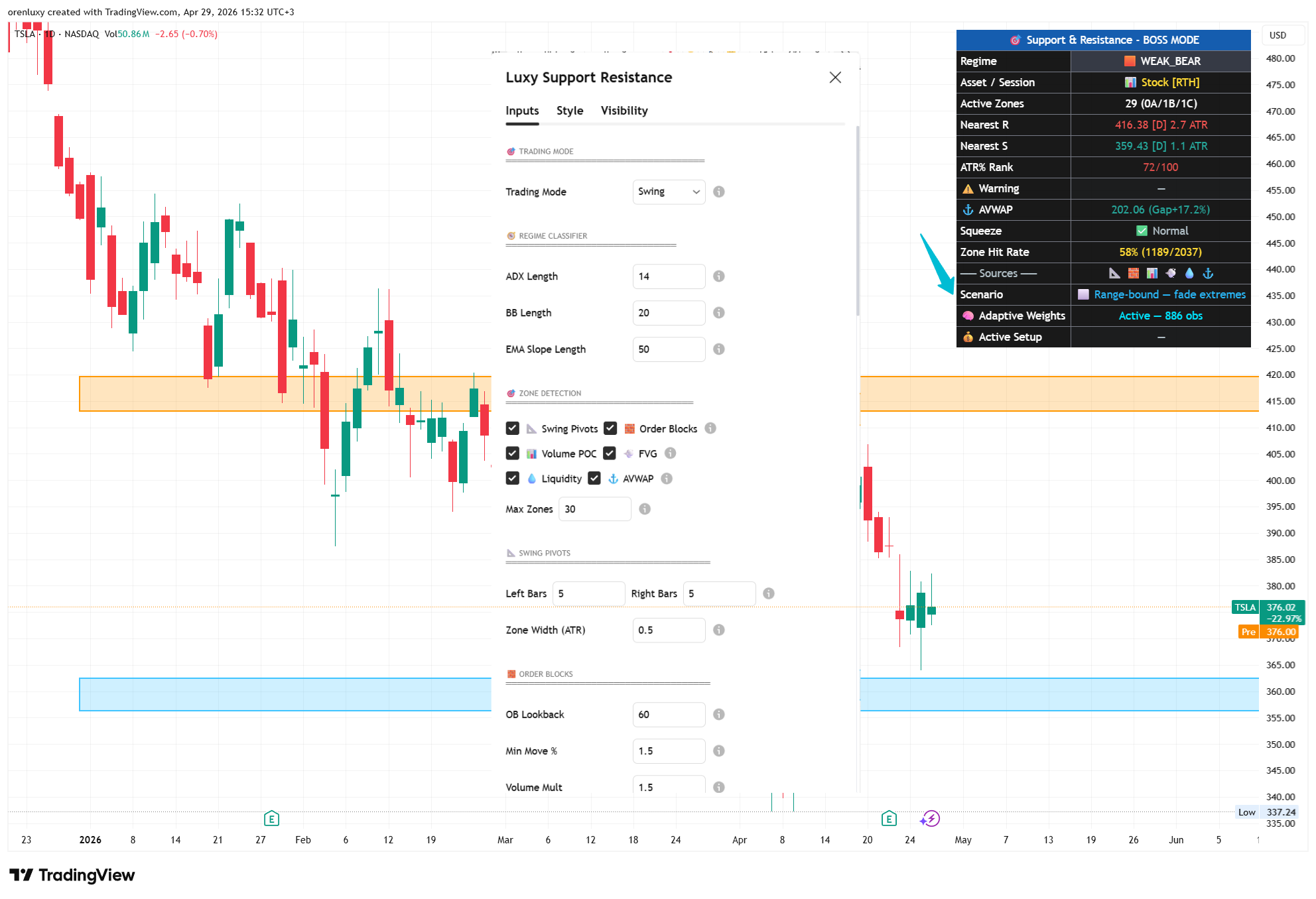Click the Left Bars input field
Viewport: 1316px width, 899px height.
(x=588, y=593)
